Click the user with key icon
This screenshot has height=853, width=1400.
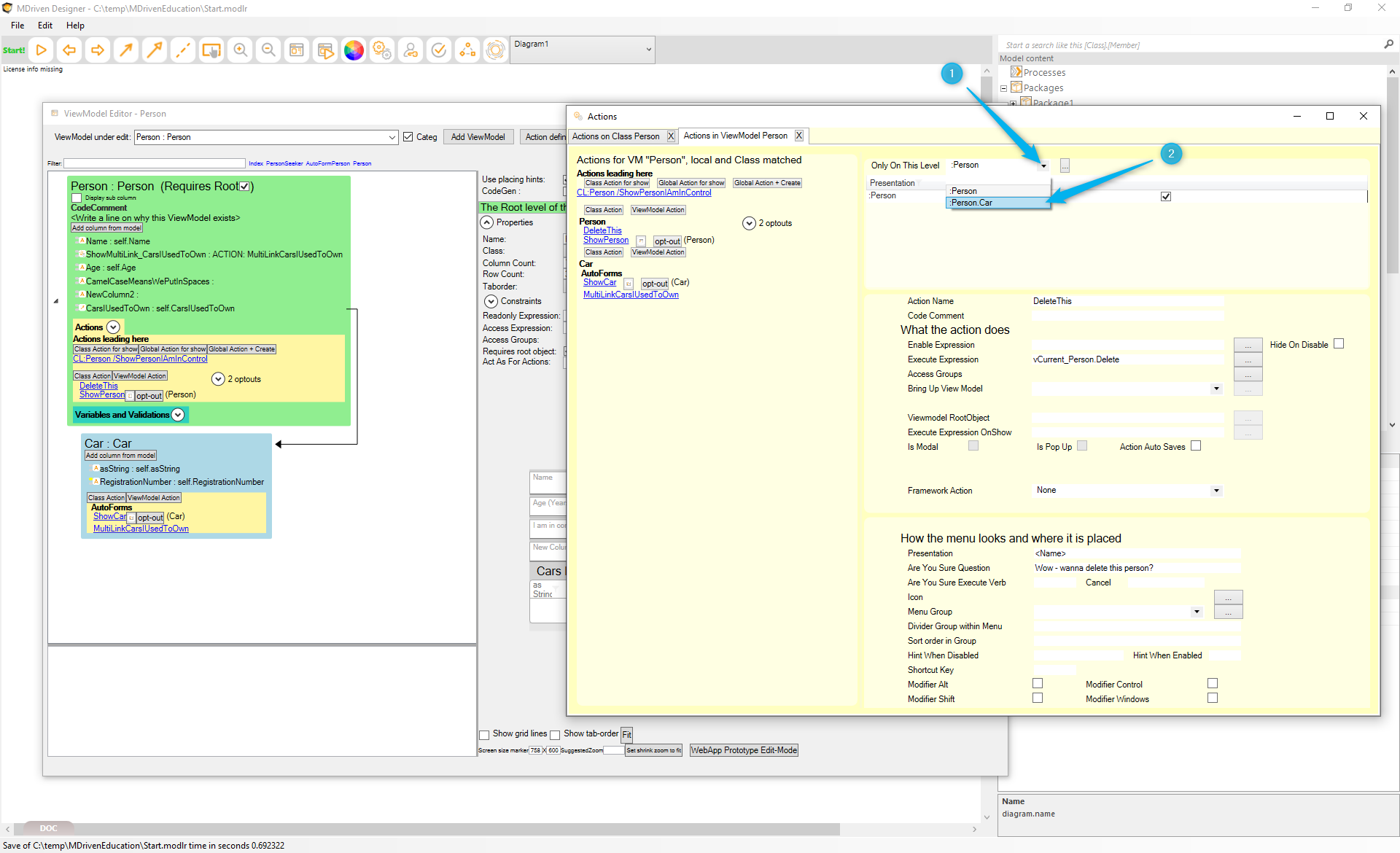[411, 50]
